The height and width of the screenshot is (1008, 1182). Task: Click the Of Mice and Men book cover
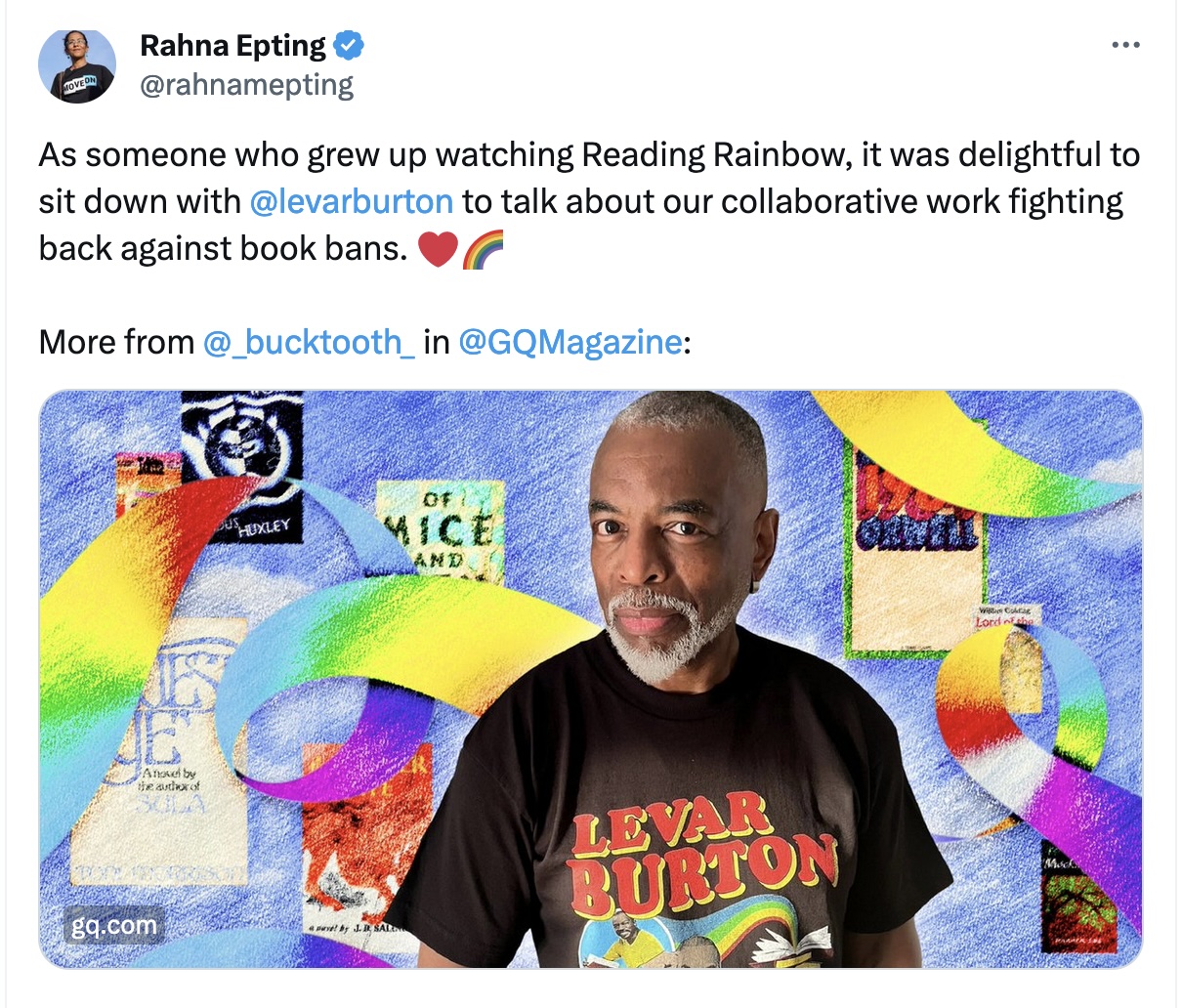tap(440, 531)
